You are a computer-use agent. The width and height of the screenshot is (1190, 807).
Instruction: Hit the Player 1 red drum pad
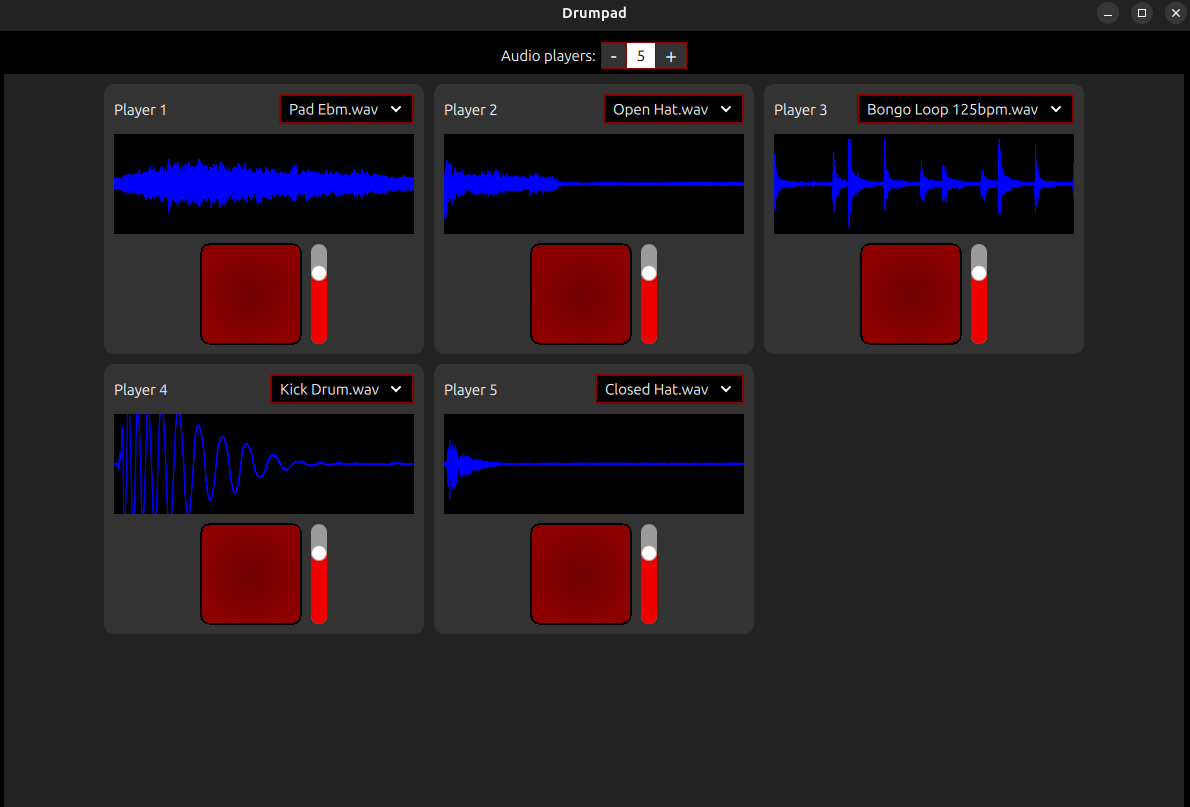click(x=251, y=294)
